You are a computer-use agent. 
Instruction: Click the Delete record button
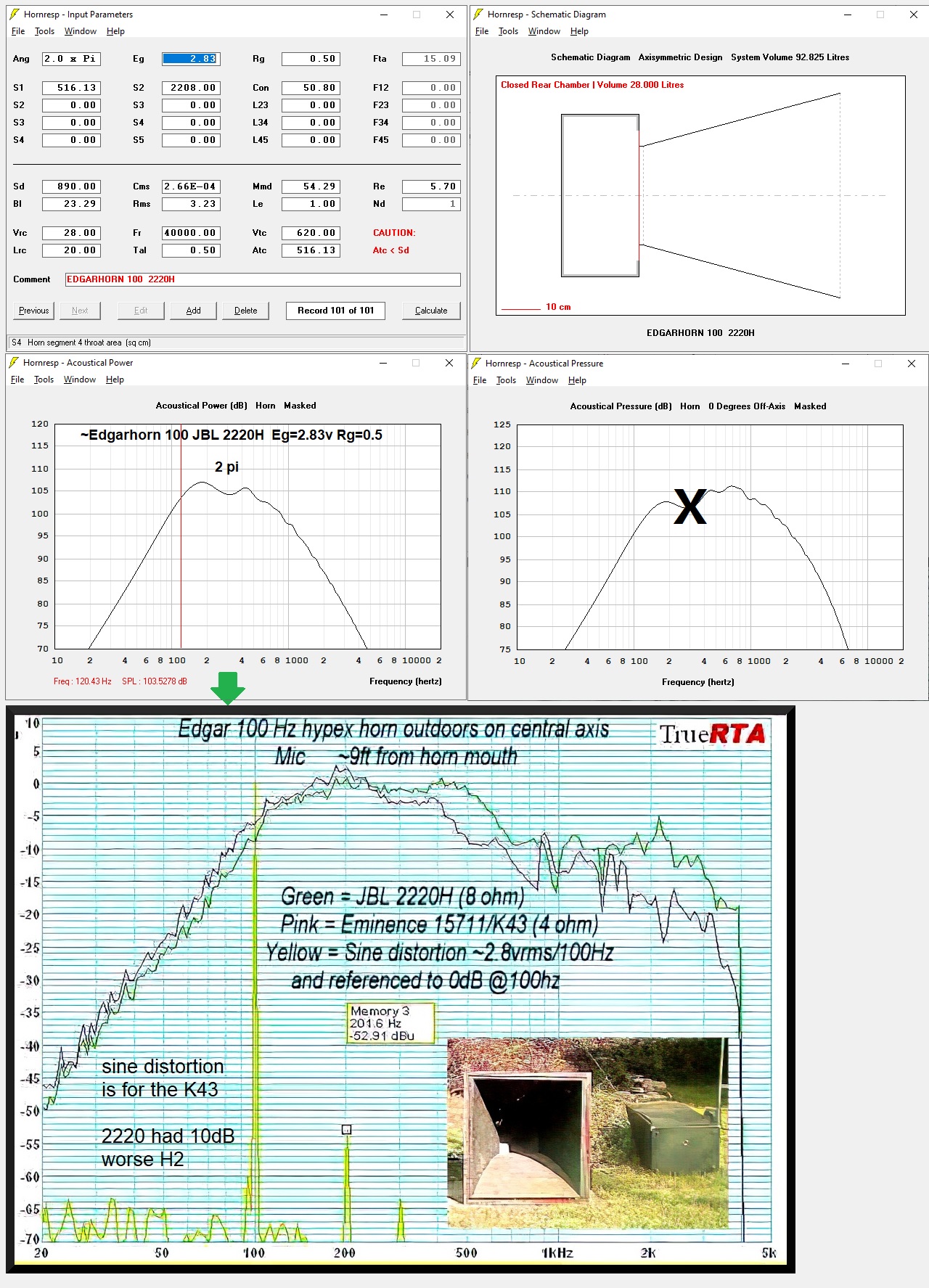pos(245,311)
